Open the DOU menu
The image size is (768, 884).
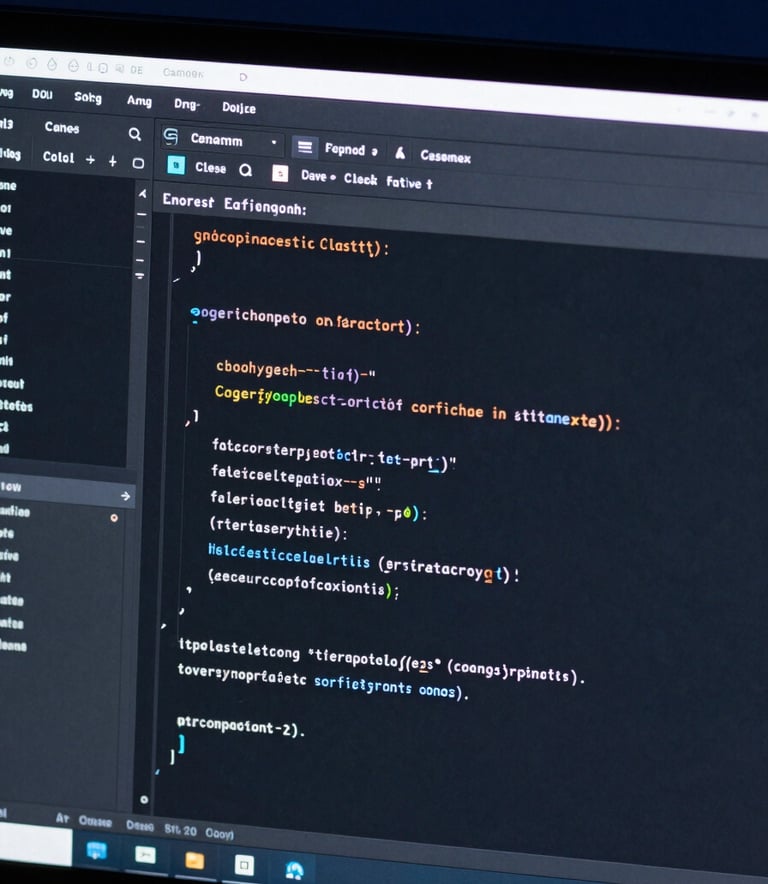click(42, 94)
